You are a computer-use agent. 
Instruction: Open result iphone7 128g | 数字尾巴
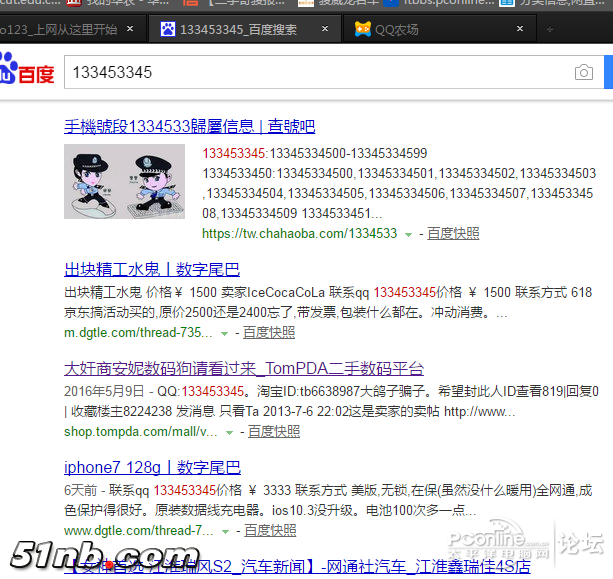coord(152,467)
